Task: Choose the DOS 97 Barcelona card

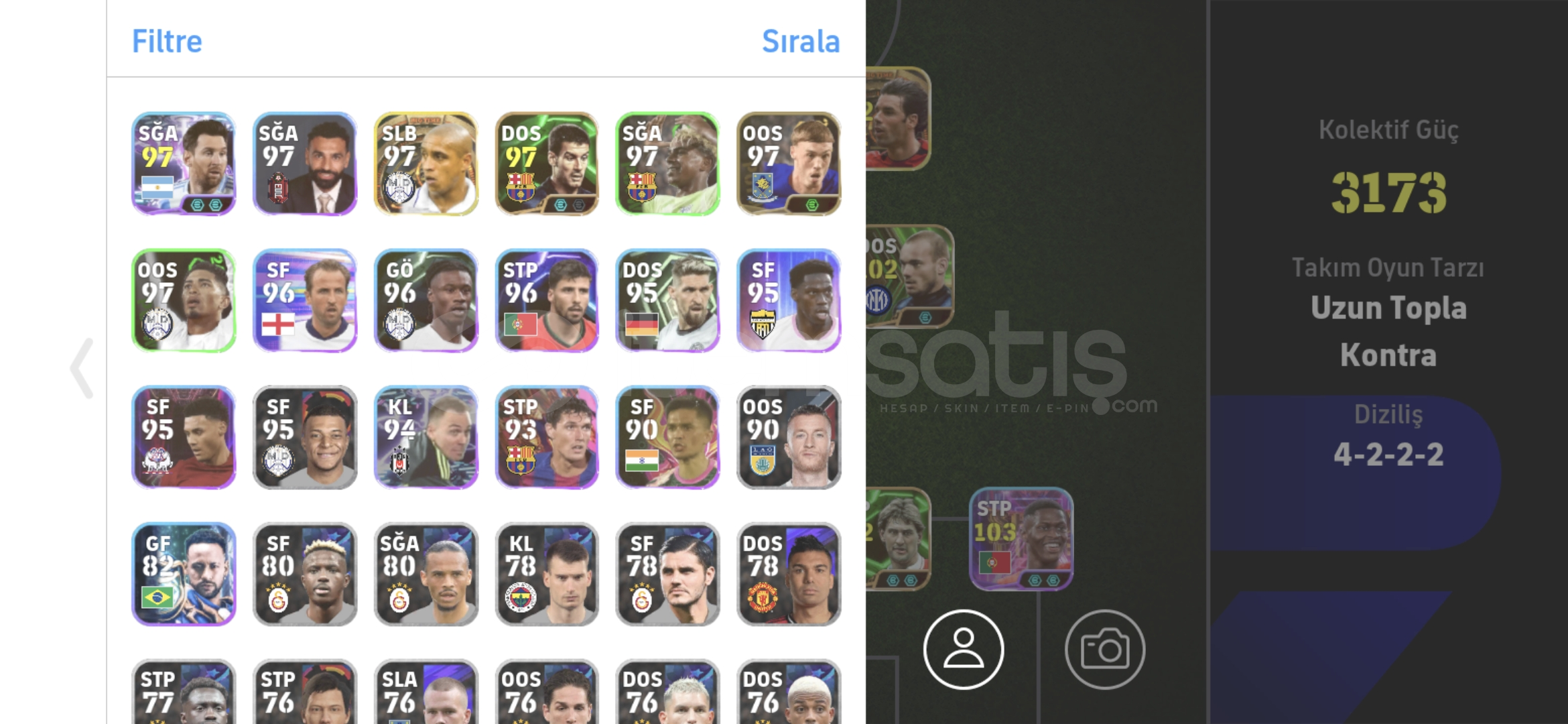Action: point(547,164)
